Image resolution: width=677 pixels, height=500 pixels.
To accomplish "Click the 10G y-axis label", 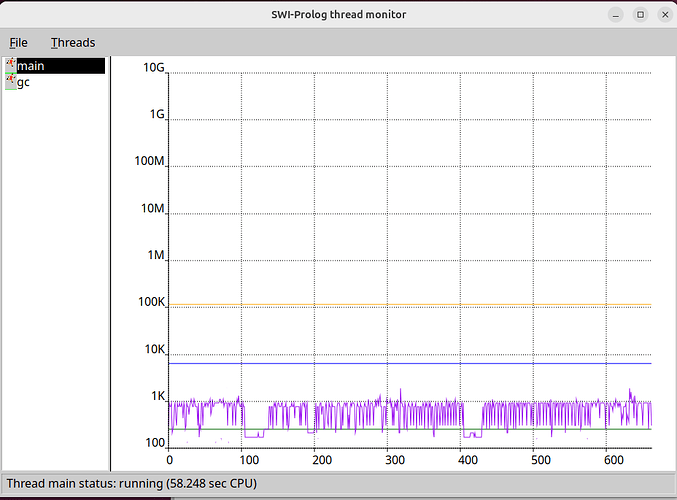I will [154, 68].
